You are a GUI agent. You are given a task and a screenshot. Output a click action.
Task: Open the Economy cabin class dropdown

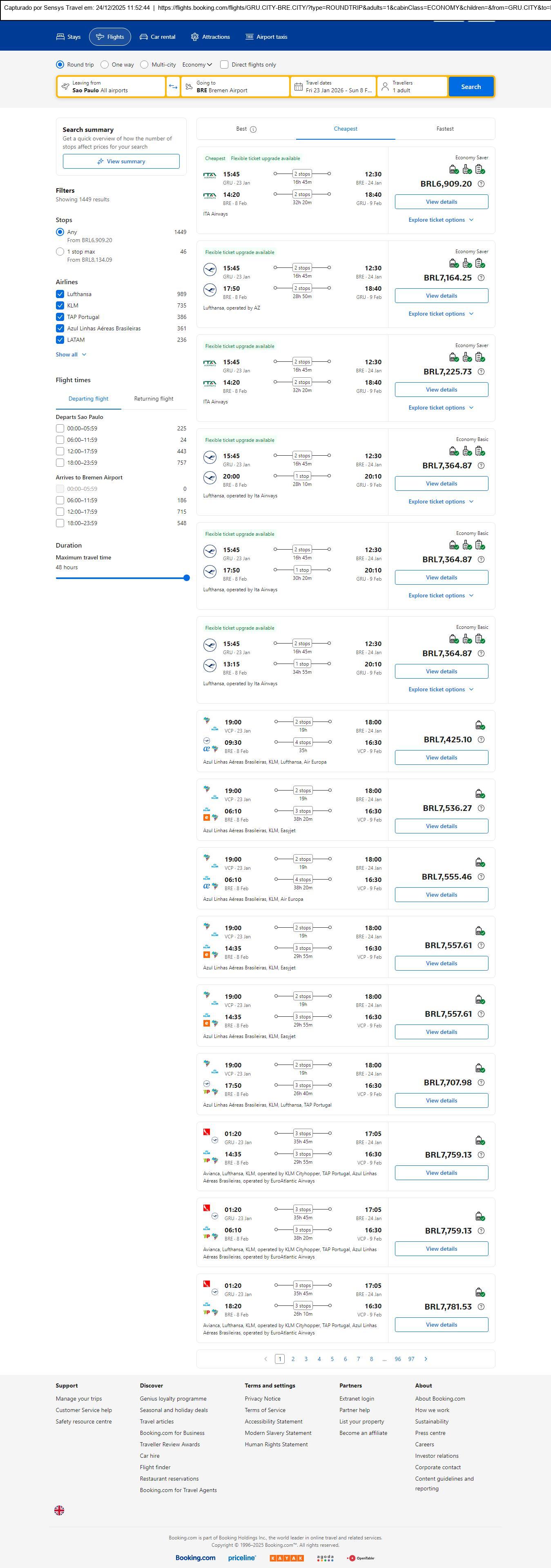(196, 65)
